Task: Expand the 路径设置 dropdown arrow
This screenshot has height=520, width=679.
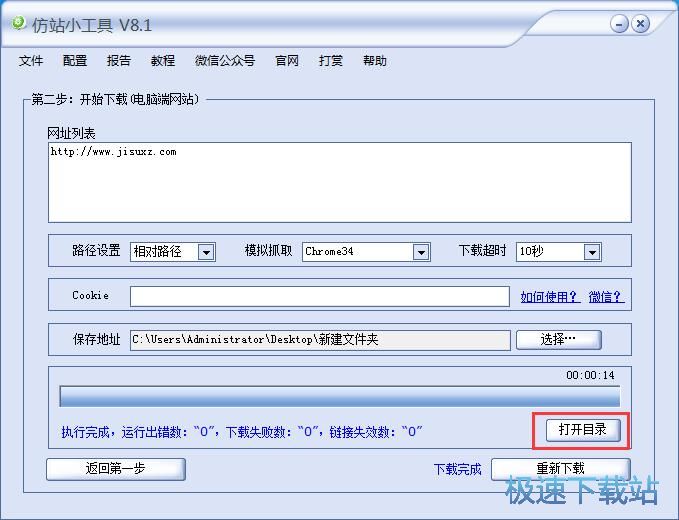Action: (206, 252)
